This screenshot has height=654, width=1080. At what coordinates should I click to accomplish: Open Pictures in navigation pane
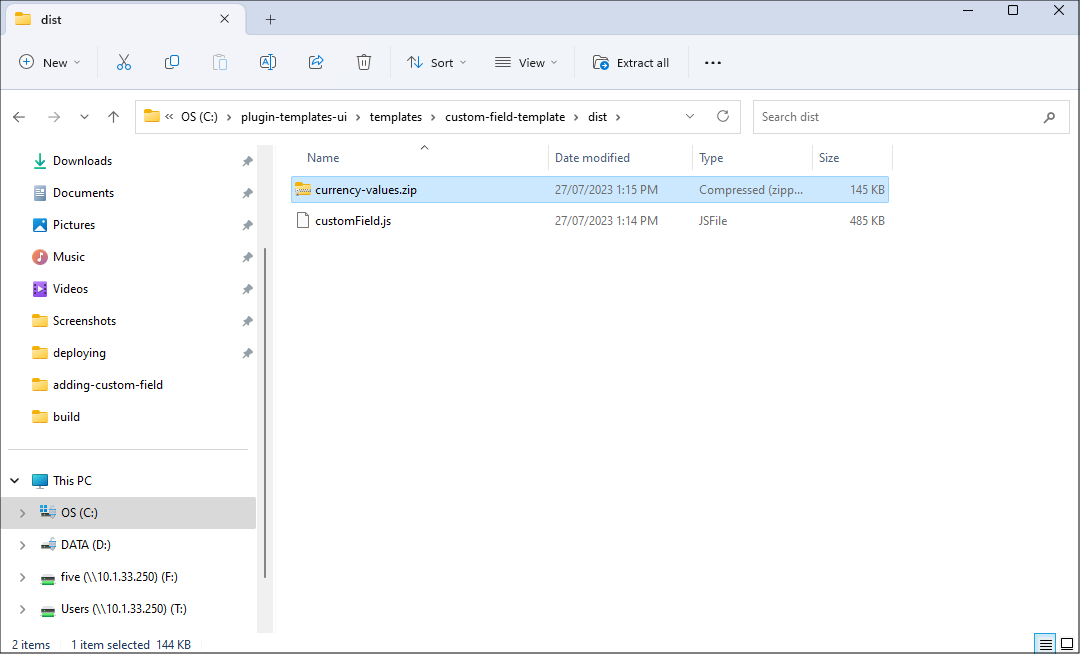pos(74,225)
